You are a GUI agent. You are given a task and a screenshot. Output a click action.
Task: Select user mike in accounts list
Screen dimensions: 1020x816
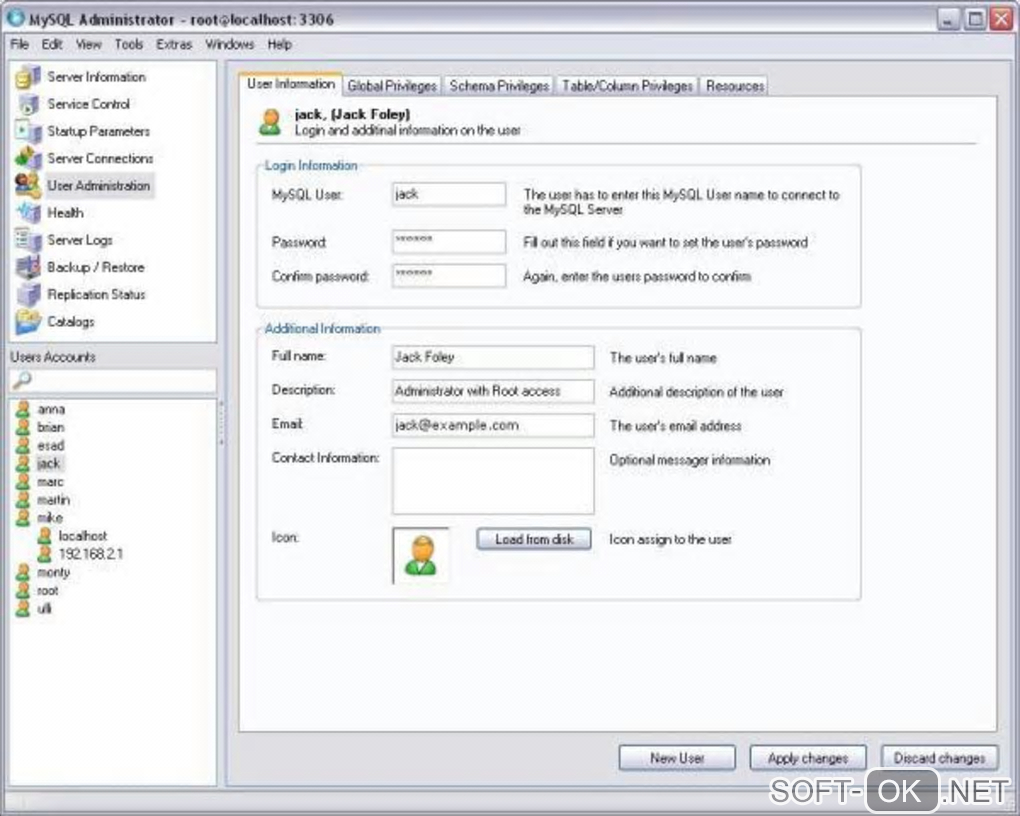point(49,518)
